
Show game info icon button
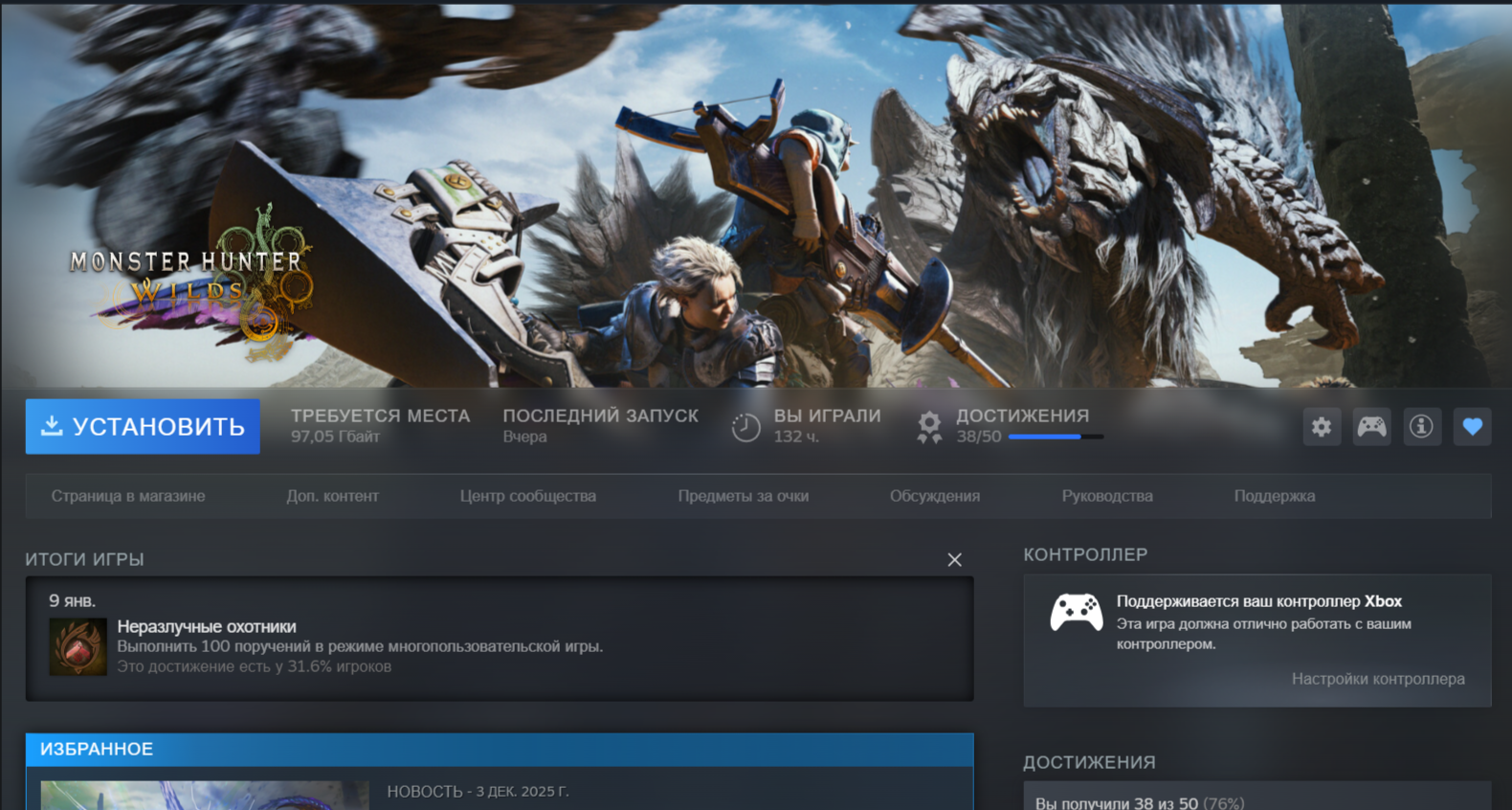pyautogui.click(x=1422, y=427)
